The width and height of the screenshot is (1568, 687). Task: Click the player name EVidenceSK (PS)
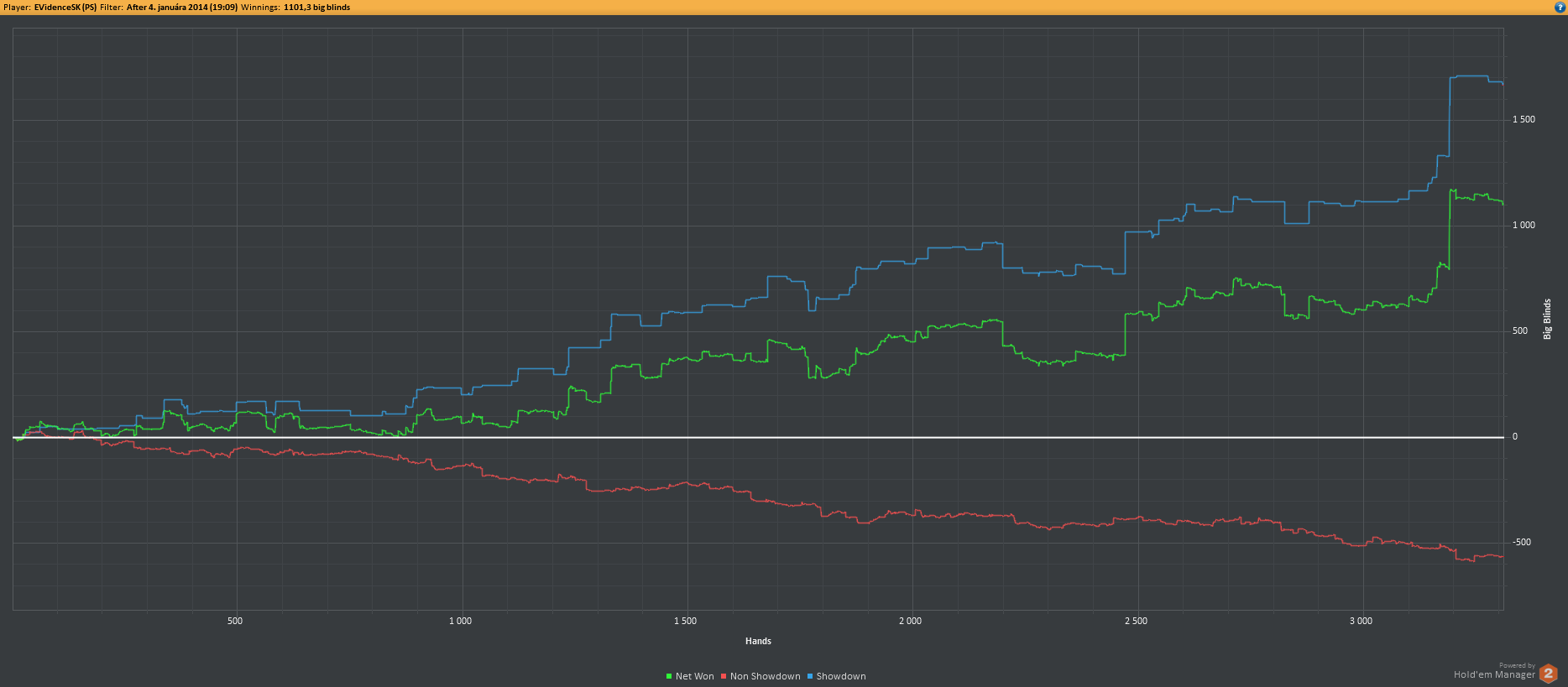[65, 7]
